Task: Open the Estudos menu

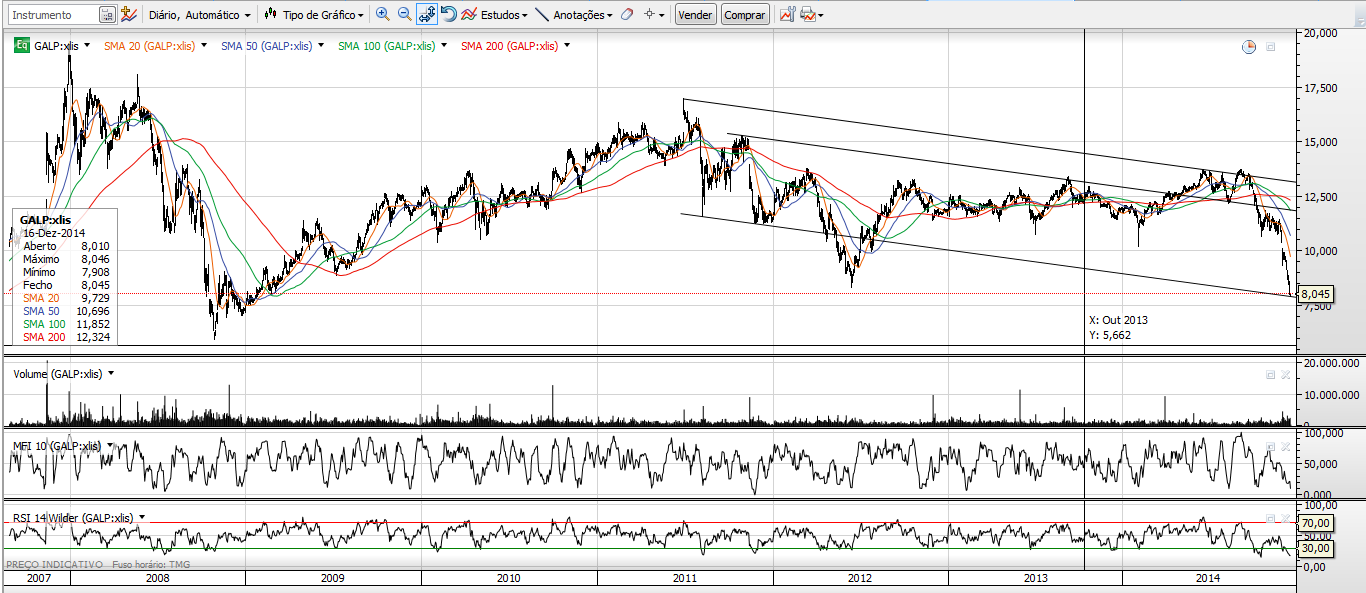Action: coord(504,15)
